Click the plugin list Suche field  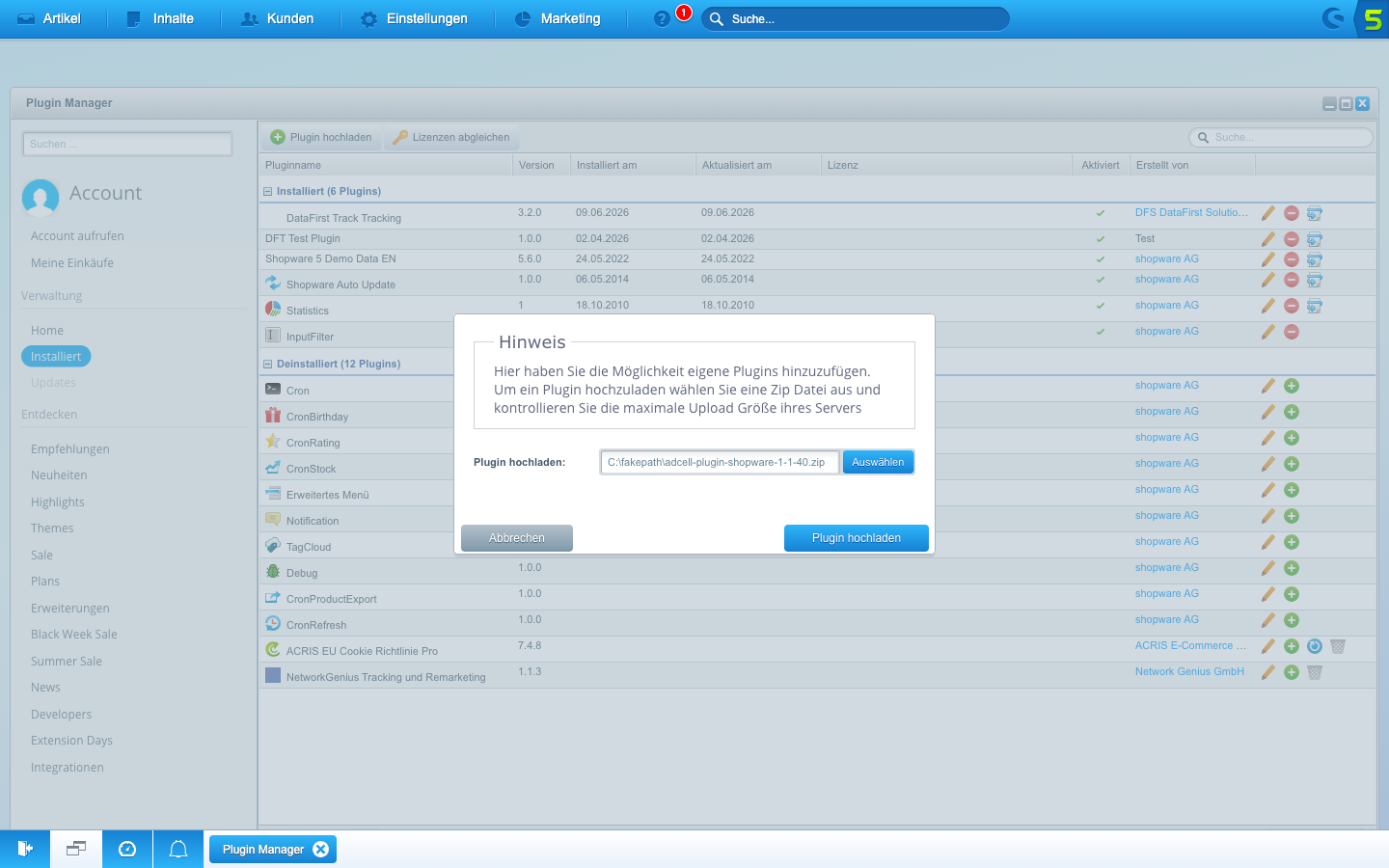click(1281, 137)
